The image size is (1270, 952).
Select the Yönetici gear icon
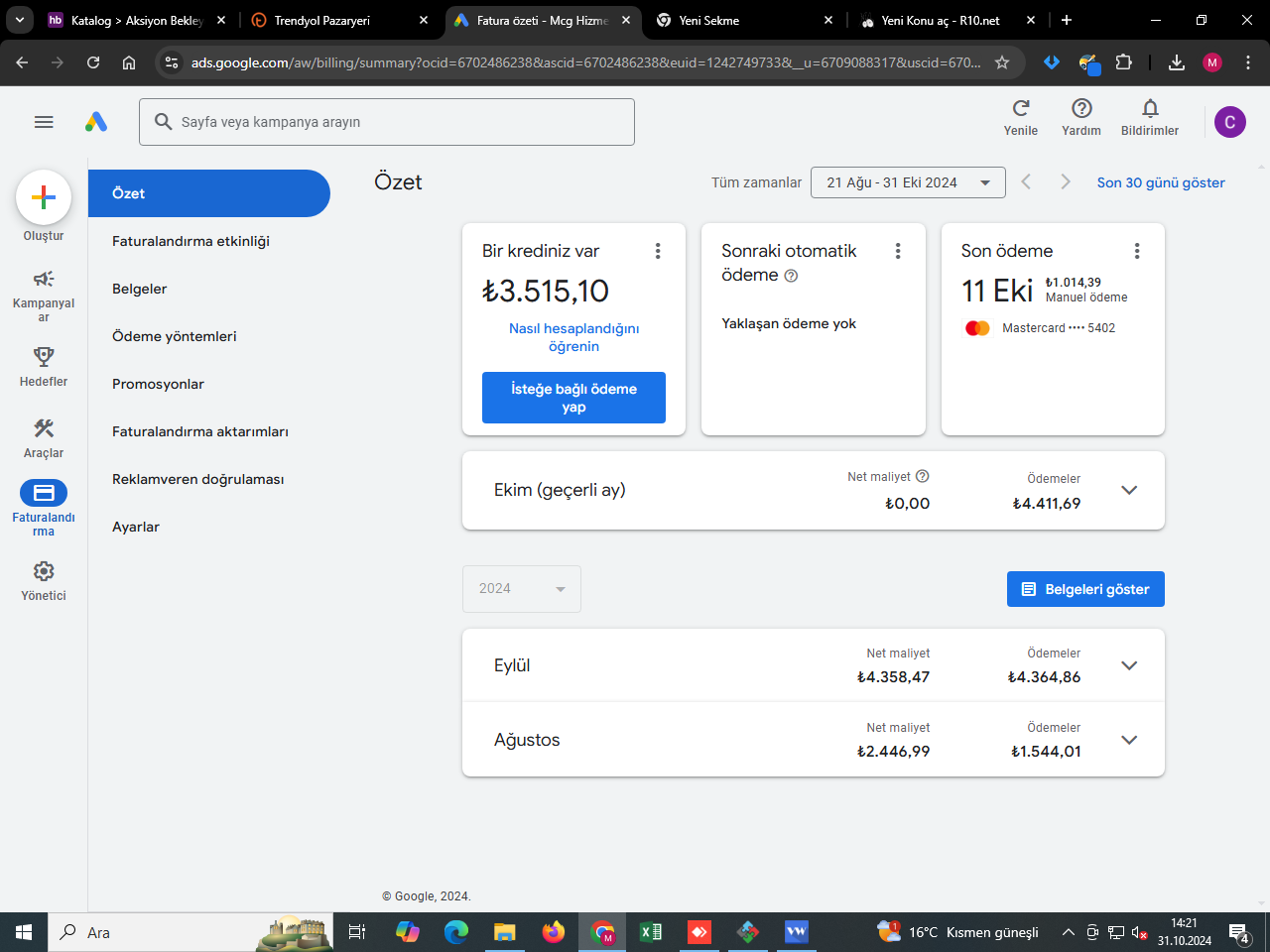(x=44, y=571)
